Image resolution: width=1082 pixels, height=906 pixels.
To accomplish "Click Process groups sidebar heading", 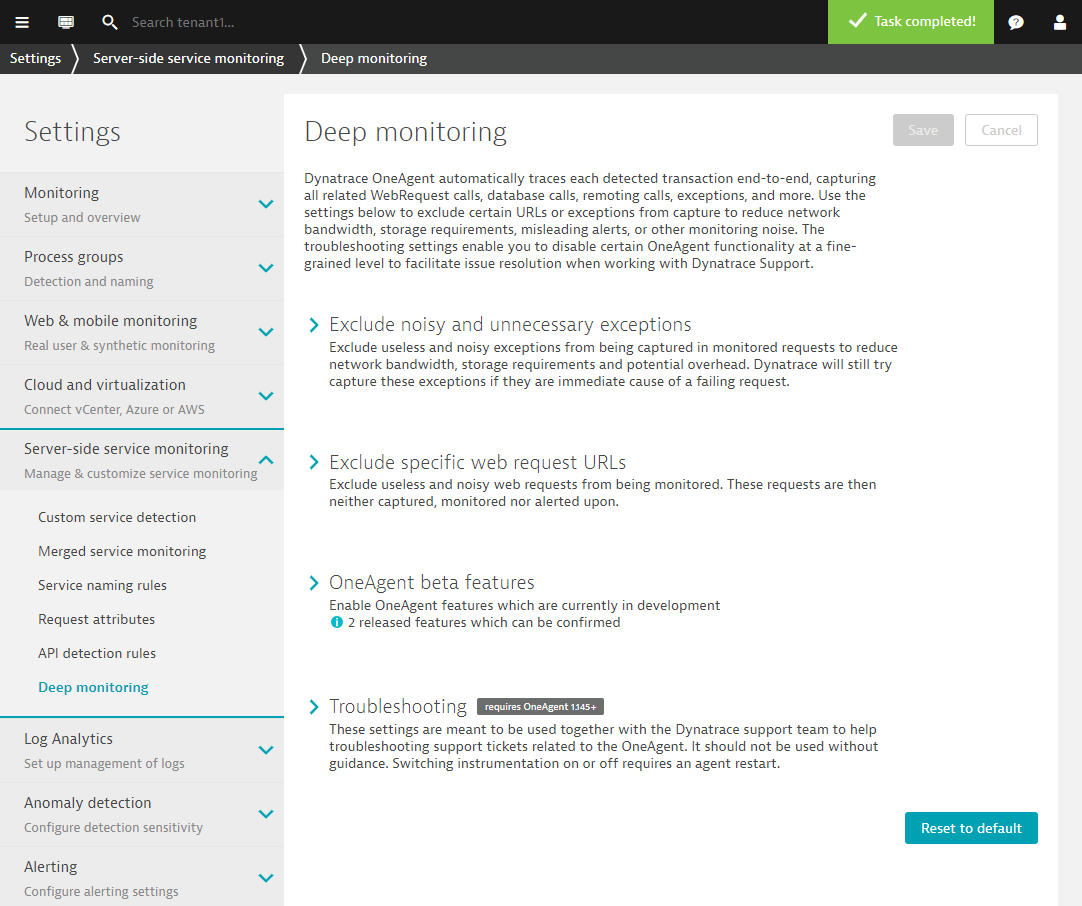I will click(x=74, y=257).
